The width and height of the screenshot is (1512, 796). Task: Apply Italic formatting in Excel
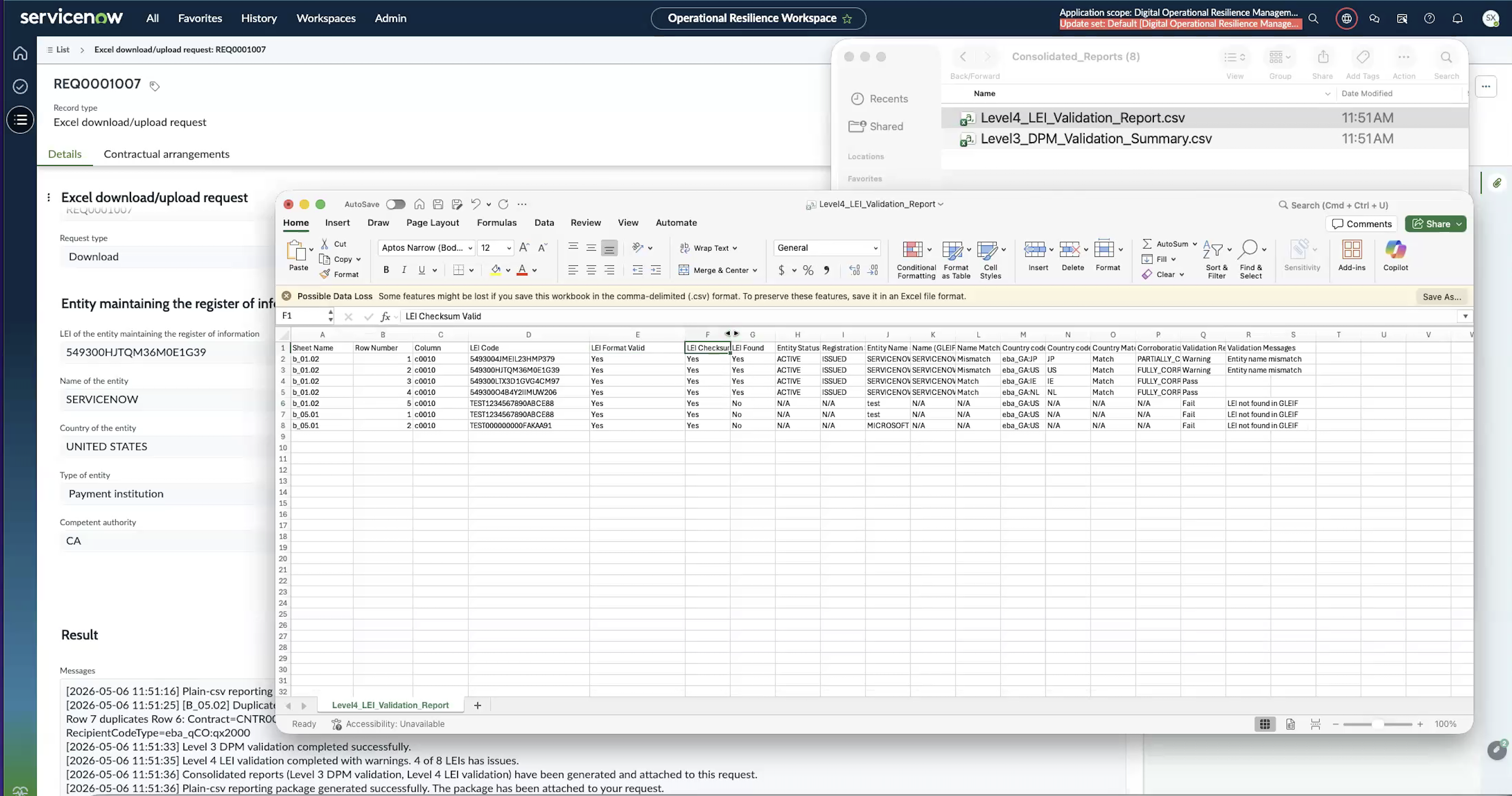pos(404,270)
